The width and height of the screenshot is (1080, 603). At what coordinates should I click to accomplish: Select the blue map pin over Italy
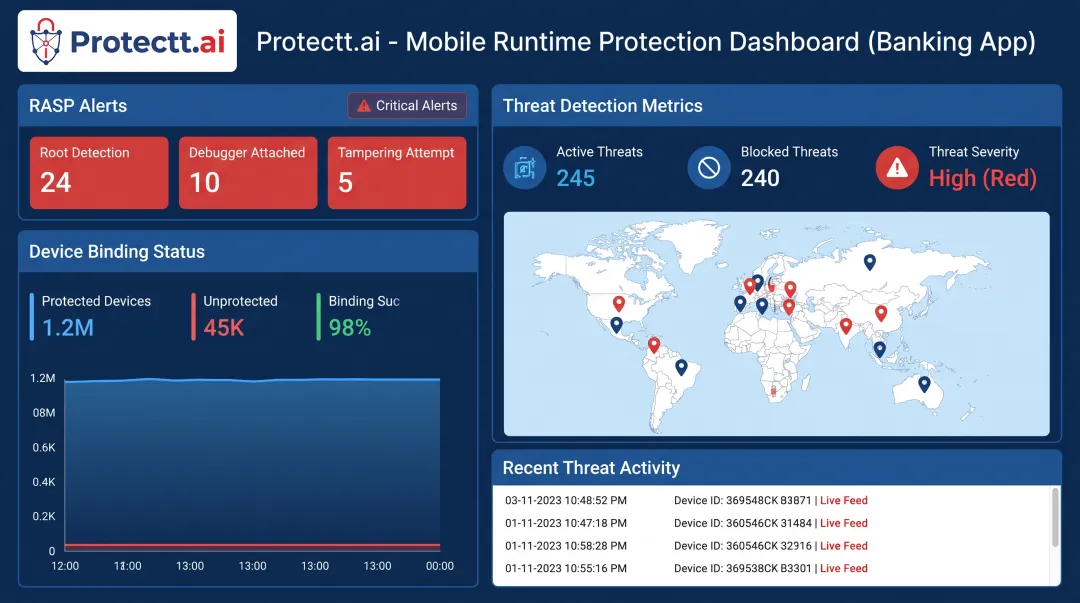[762, 305]
